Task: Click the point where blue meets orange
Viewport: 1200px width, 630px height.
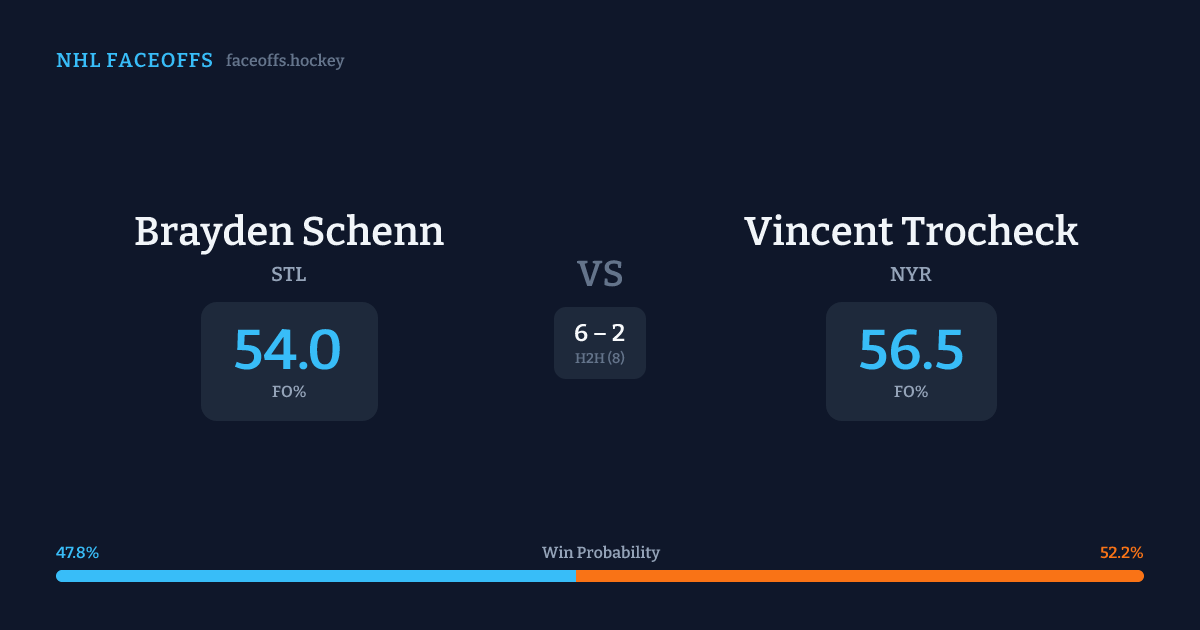Action: click(576, 576)
